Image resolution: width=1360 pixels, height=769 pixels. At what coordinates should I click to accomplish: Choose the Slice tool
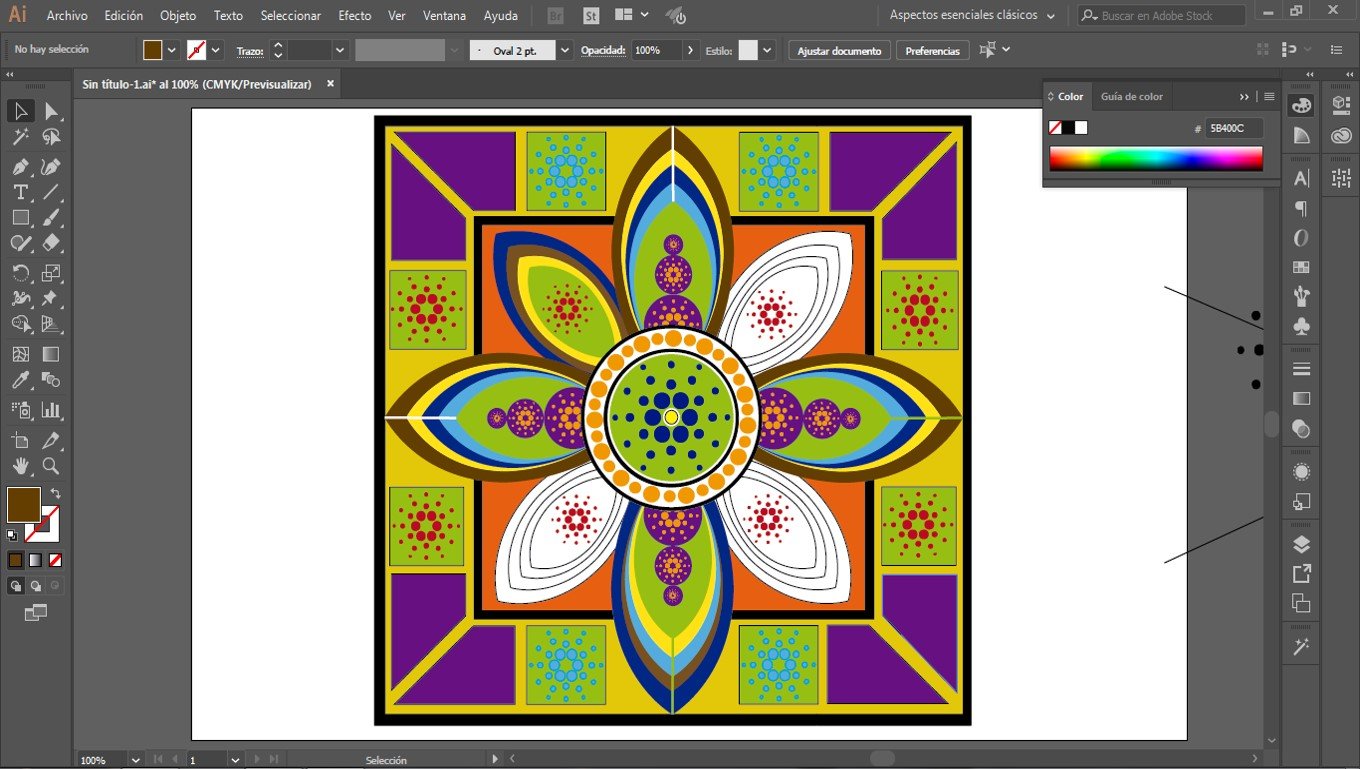(51, 441)
